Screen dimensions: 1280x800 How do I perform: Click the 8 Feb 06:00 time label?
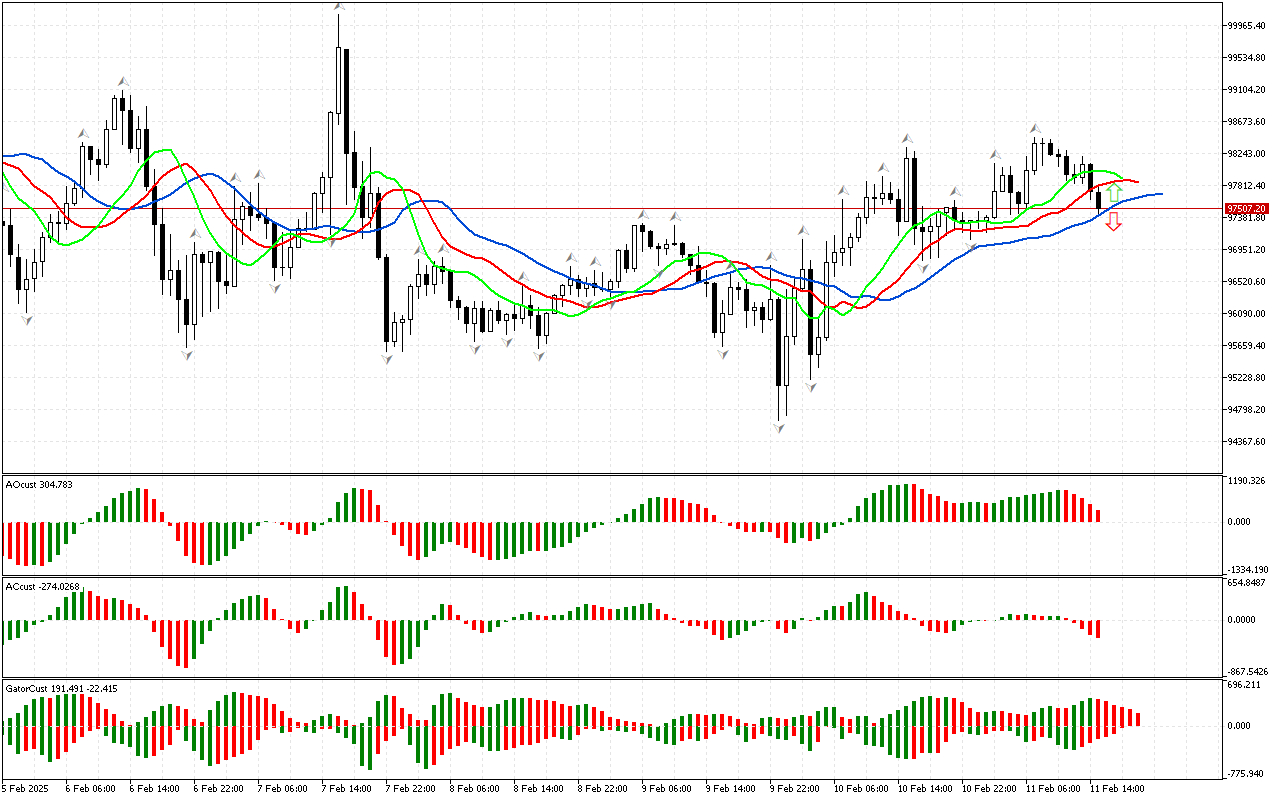475,789
